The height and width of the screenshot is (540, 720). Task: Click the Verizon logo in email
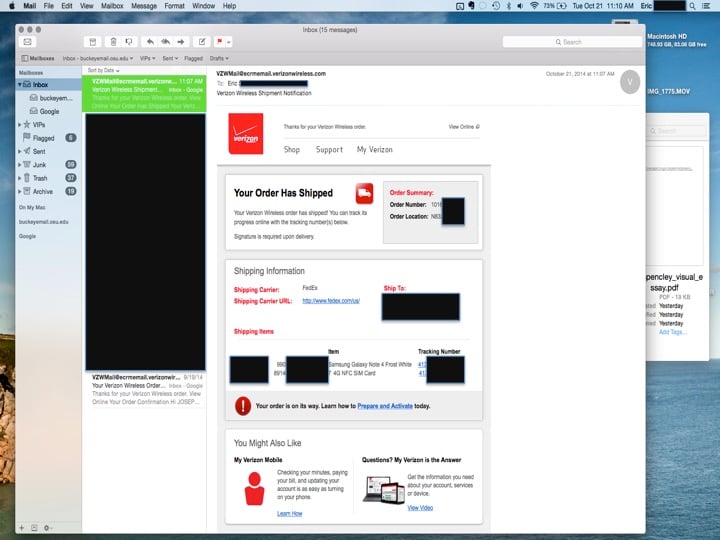tap(246, 134)
